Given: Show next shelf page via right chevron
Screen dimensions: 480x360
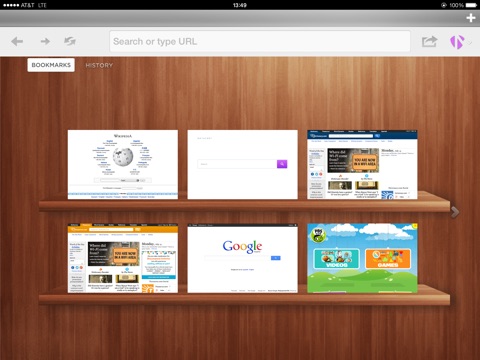Looking at the screenshot, I should 455,212.
